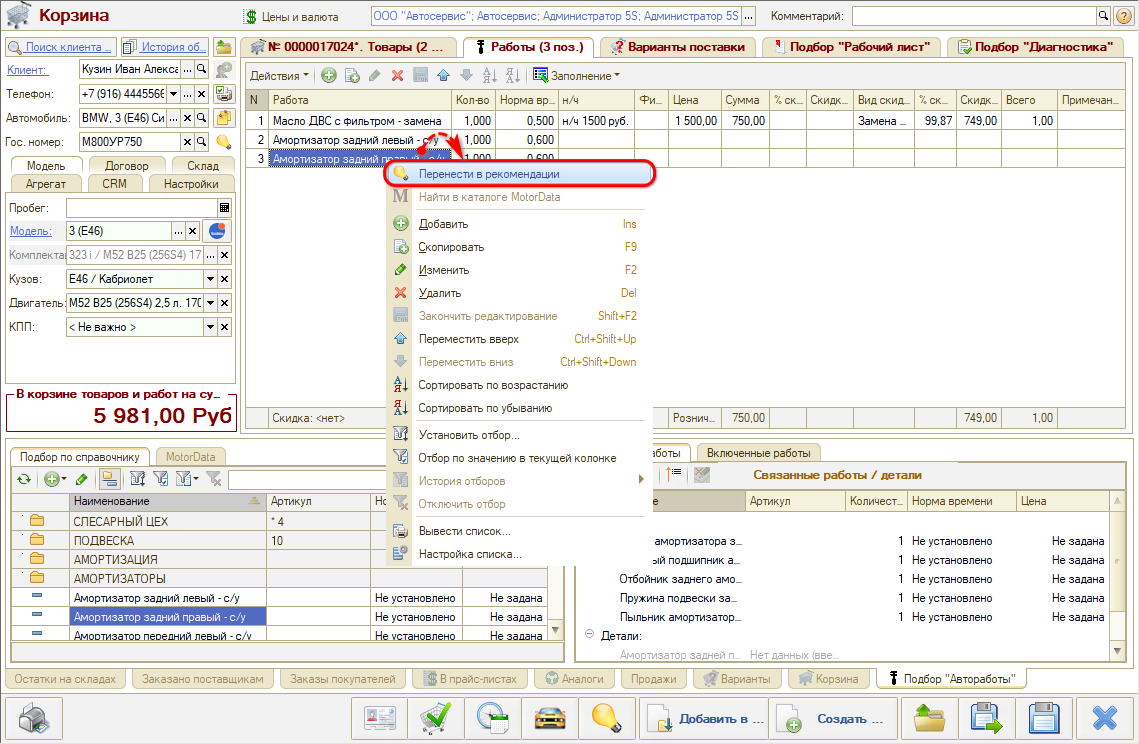
Task: Click the Модель: hyperlink label
Action: [x=31, y=231]
